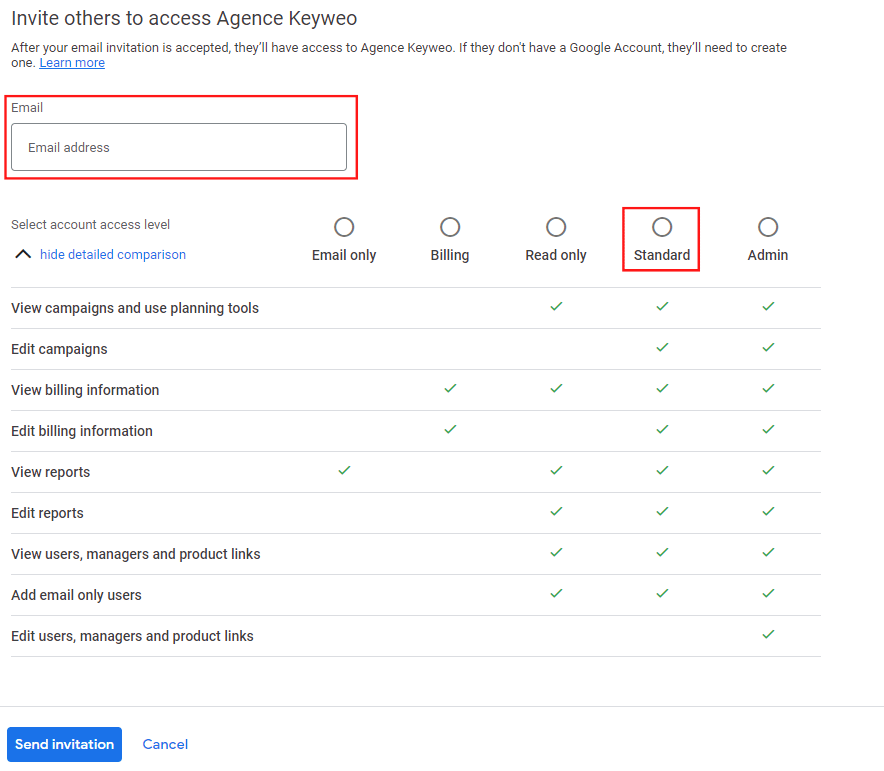The height and width of the screenshot is (771, 884).
Task: Collapse comparison using the up chevron
Action: coord(23,254)
